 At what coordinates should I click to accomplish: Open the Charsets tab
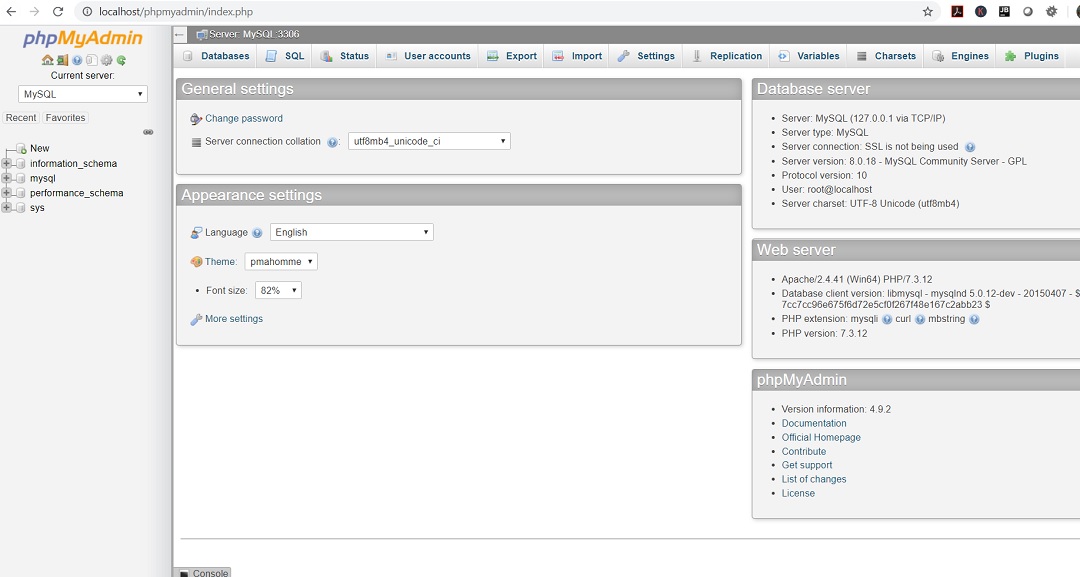[x=886, y=56]
